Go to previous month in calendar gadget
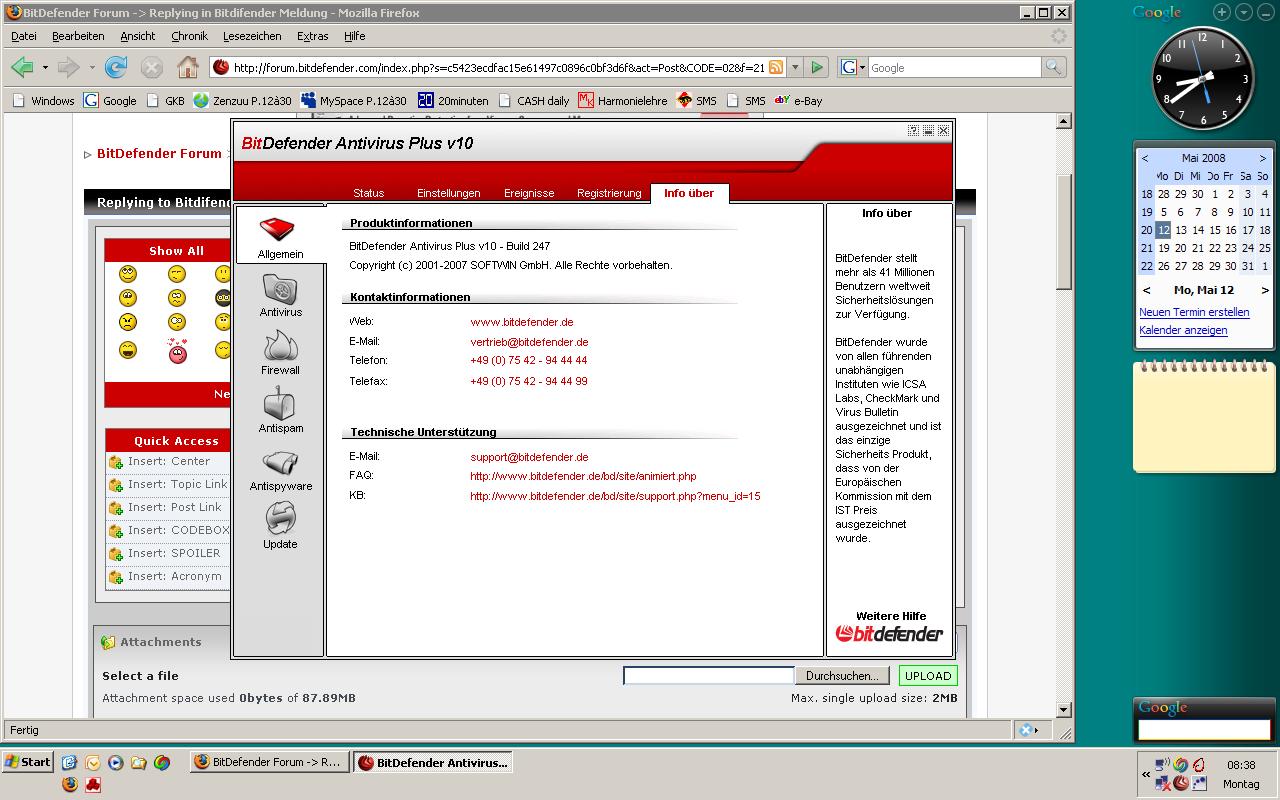Viewport: 1280px width, 800px height. [1145, 158]
